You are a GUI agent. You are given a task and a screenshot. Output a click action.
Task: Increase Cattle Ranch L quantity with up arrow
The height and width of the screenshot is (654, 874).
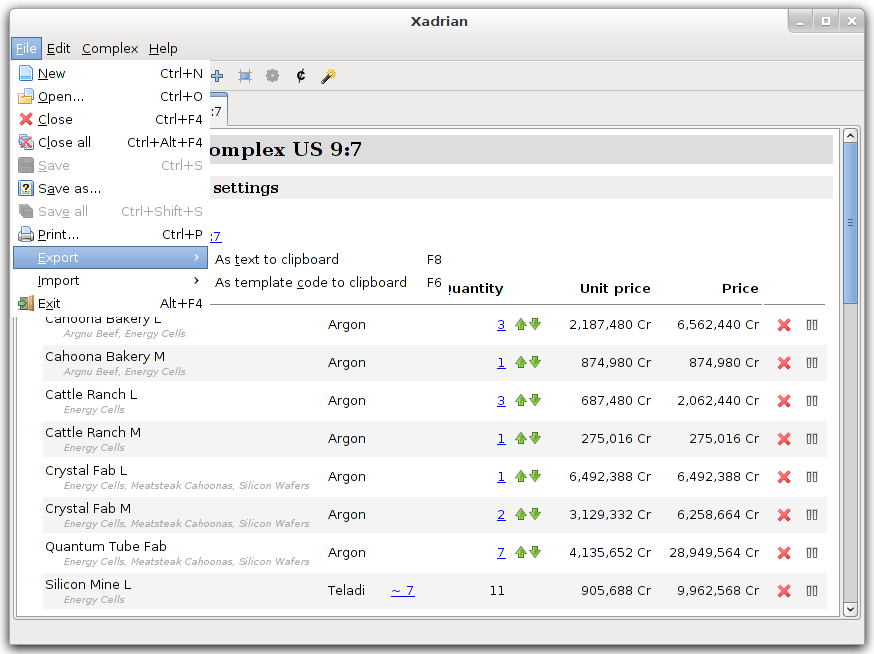(521, 400)
